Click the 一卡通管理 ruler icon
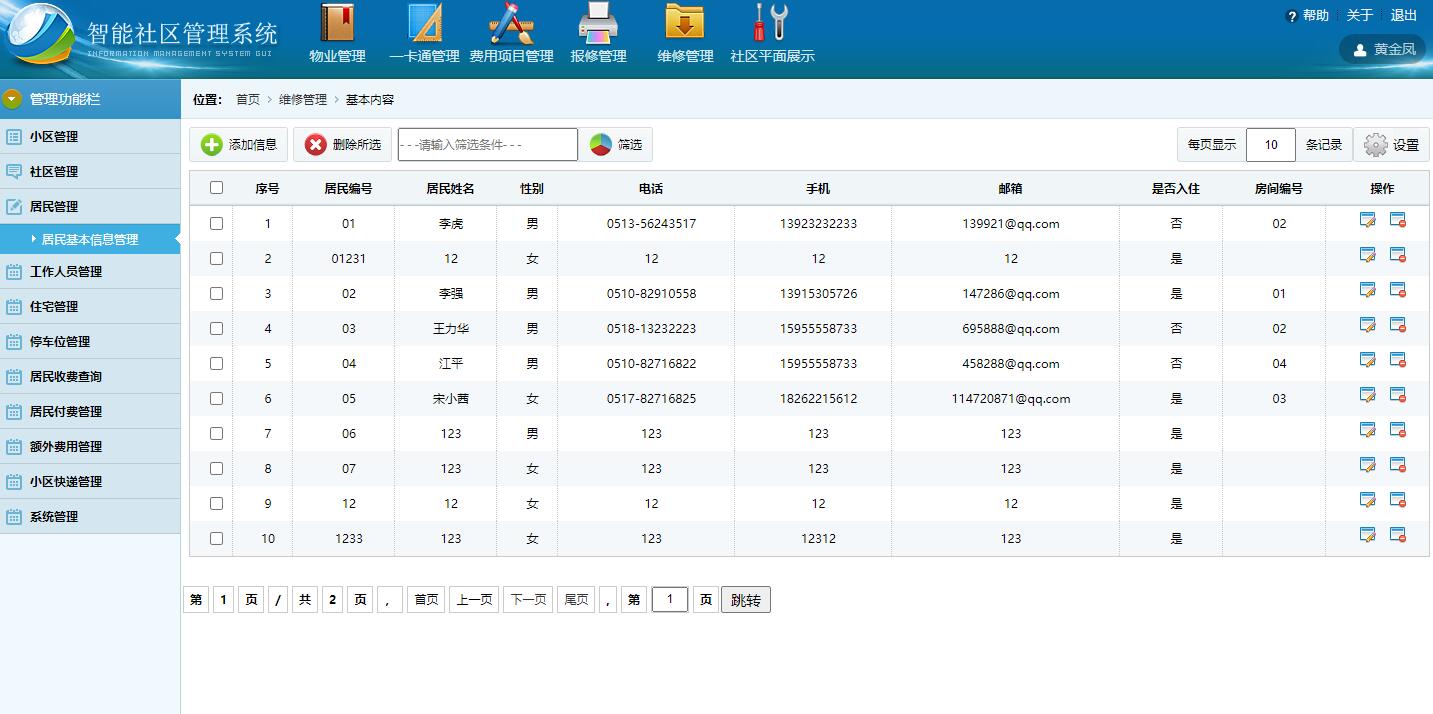Screen dimensions: 1433x714 (x=424, y=24)
